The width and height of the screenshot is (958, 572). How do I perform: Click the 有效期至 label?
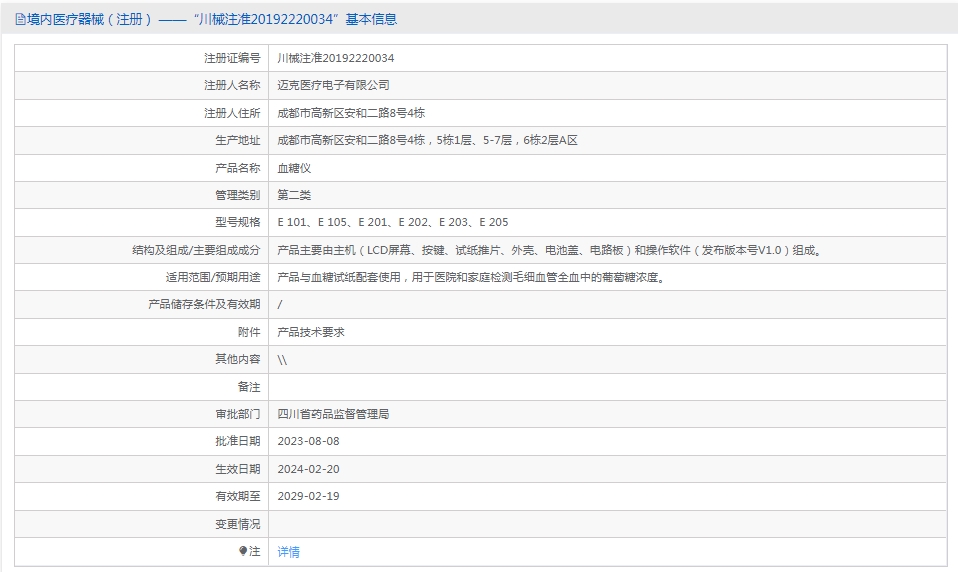pyautogui.click(x=238, y=496)
